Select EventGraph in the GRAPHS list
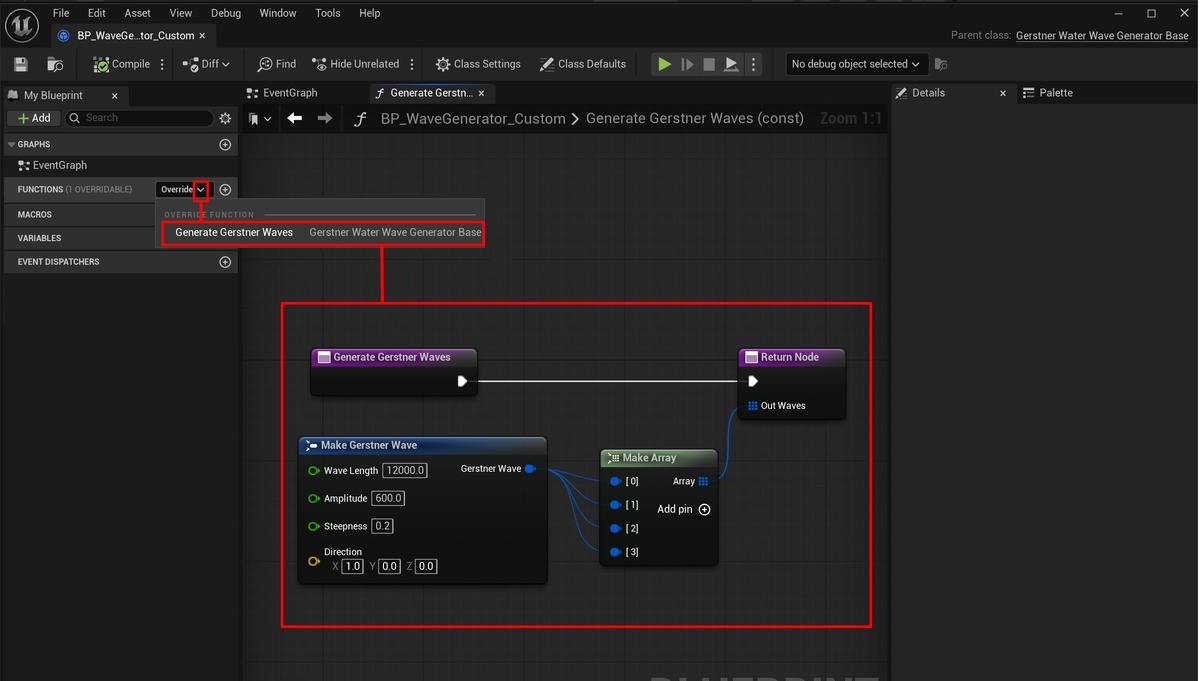The width and height of the screenshot is (1200, 681). (60, 165)
